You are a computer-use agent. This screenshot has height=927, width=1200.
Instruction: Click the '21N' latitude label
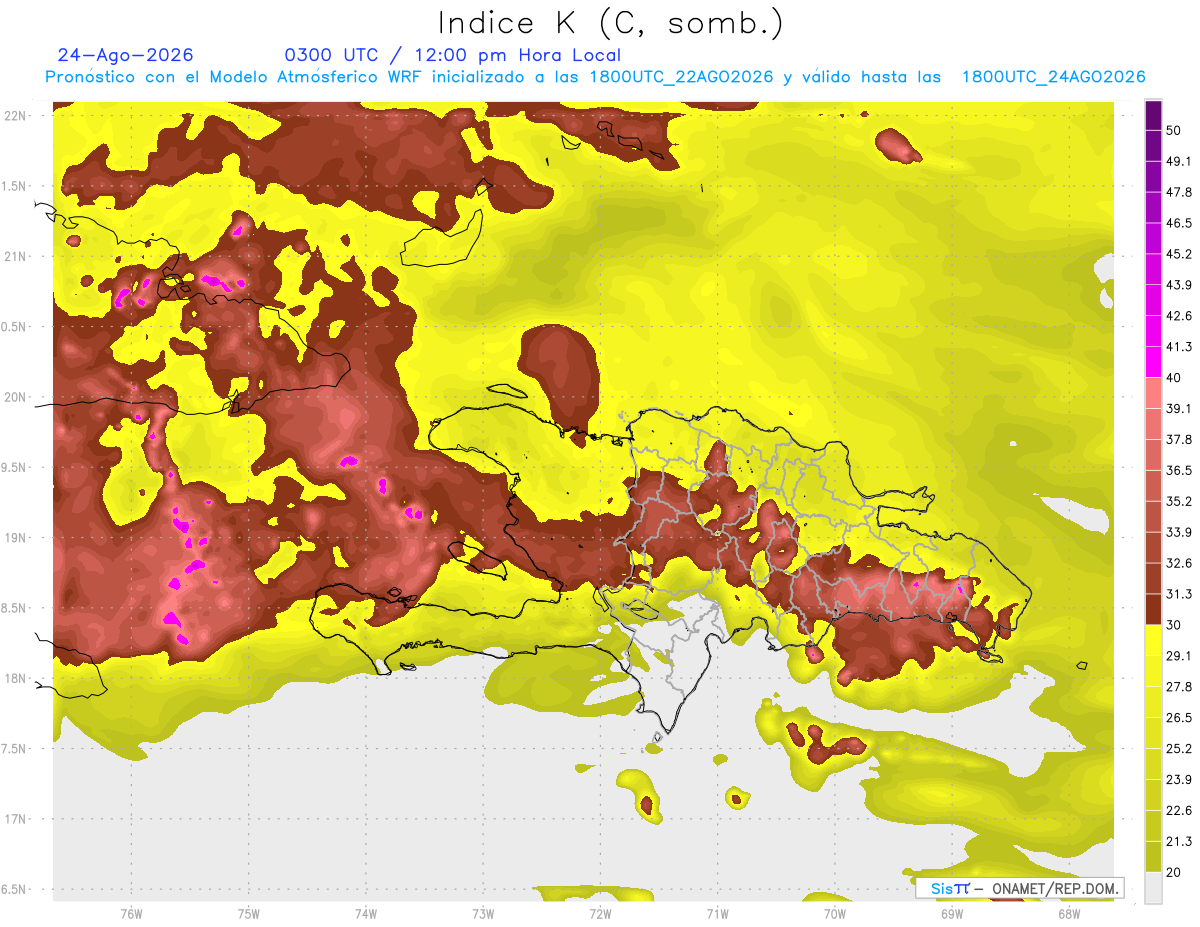16,257
